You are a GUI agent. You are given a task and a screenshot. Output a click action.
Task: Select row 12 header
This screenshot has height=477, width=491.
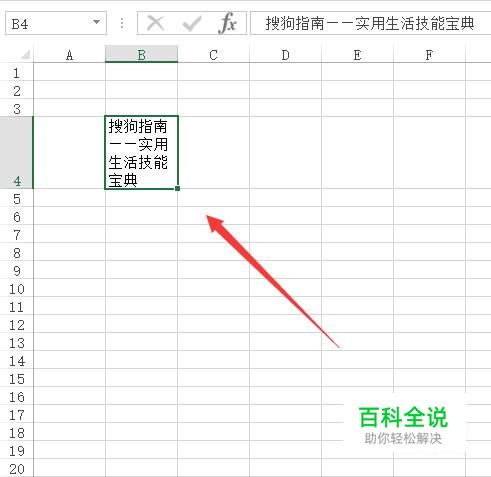[x=17, y=324]
